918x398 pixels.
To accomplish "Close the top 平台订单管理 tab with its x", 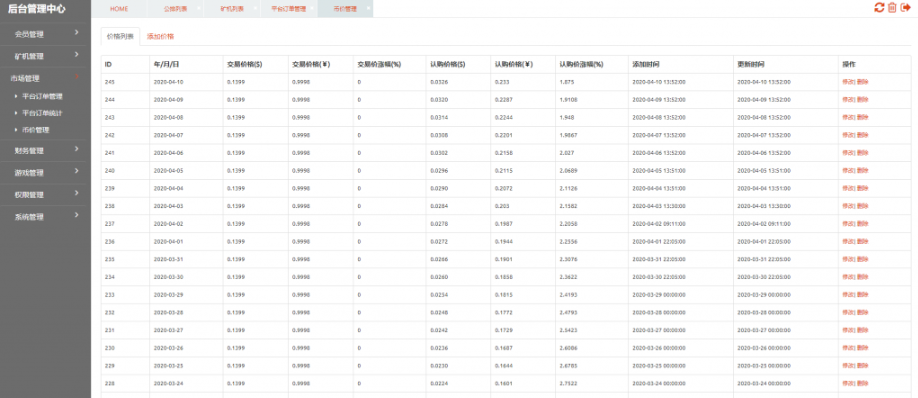I will click(311, 8).
